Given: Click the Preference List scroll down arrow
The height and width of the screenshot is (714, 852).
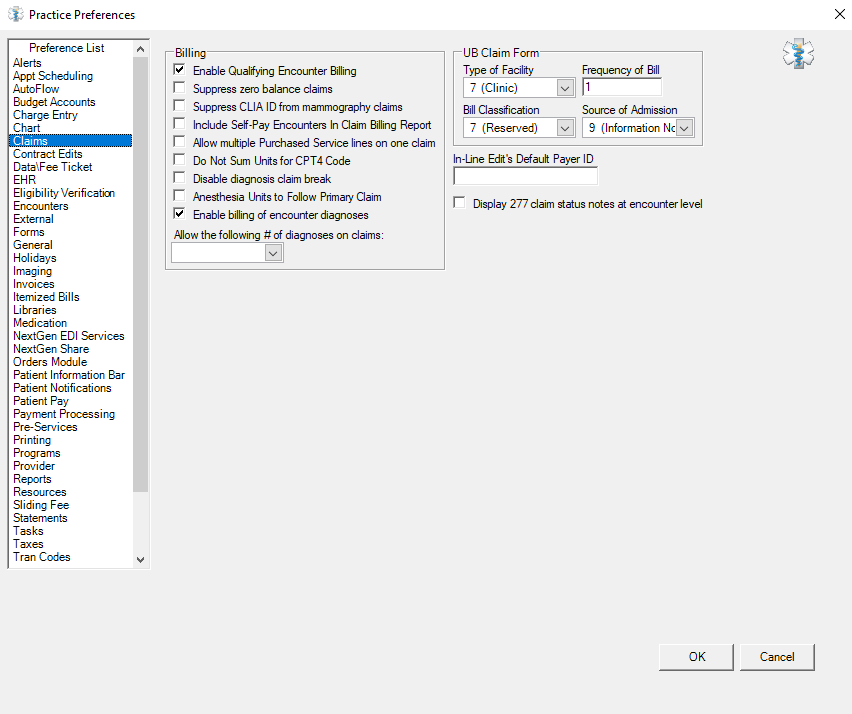Looking at the screenshot, I should click(x=140, y=559).
